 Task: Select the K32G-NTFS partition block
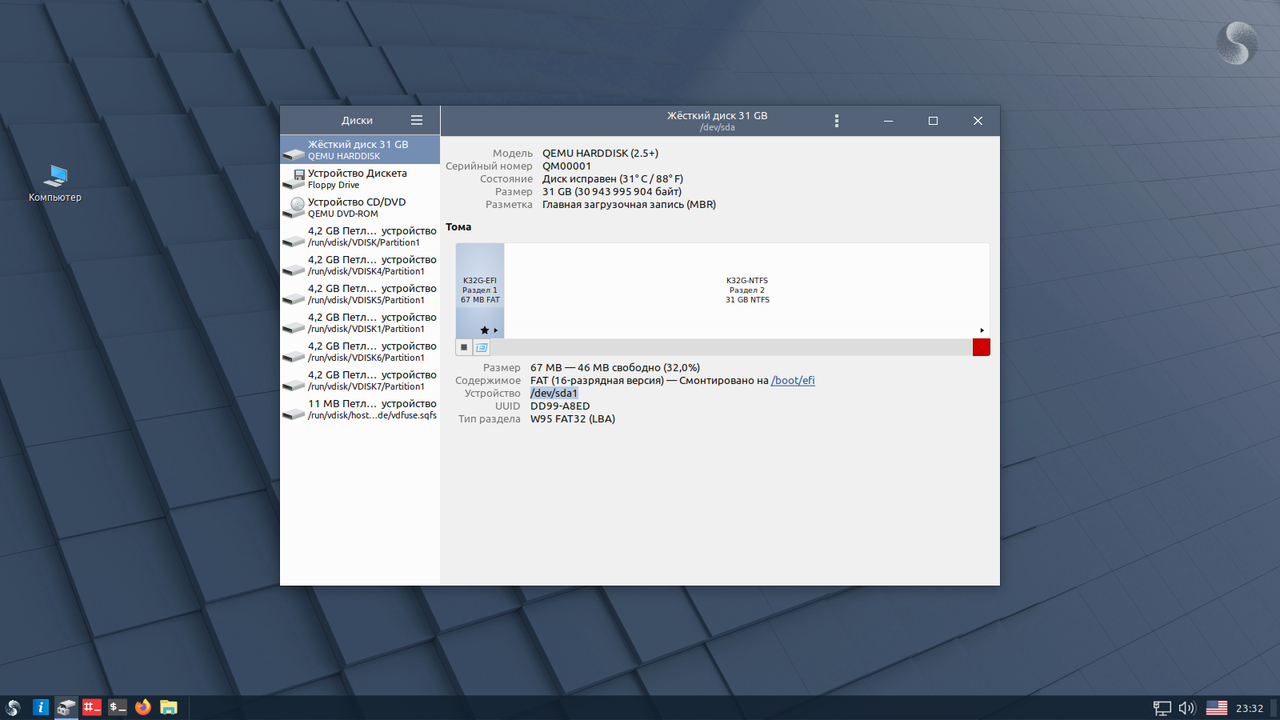pyautogui.click(x=747, y=291)
